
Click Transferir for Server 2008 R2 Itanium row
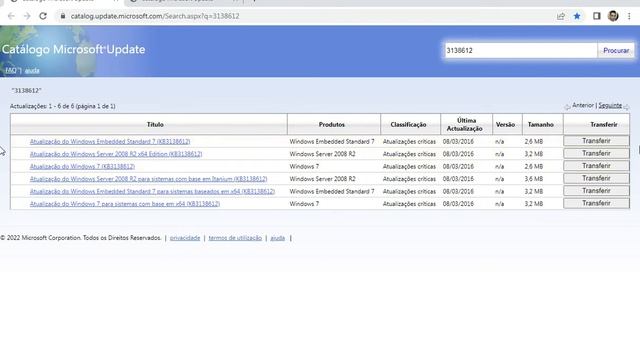click(x=596, y=178)
